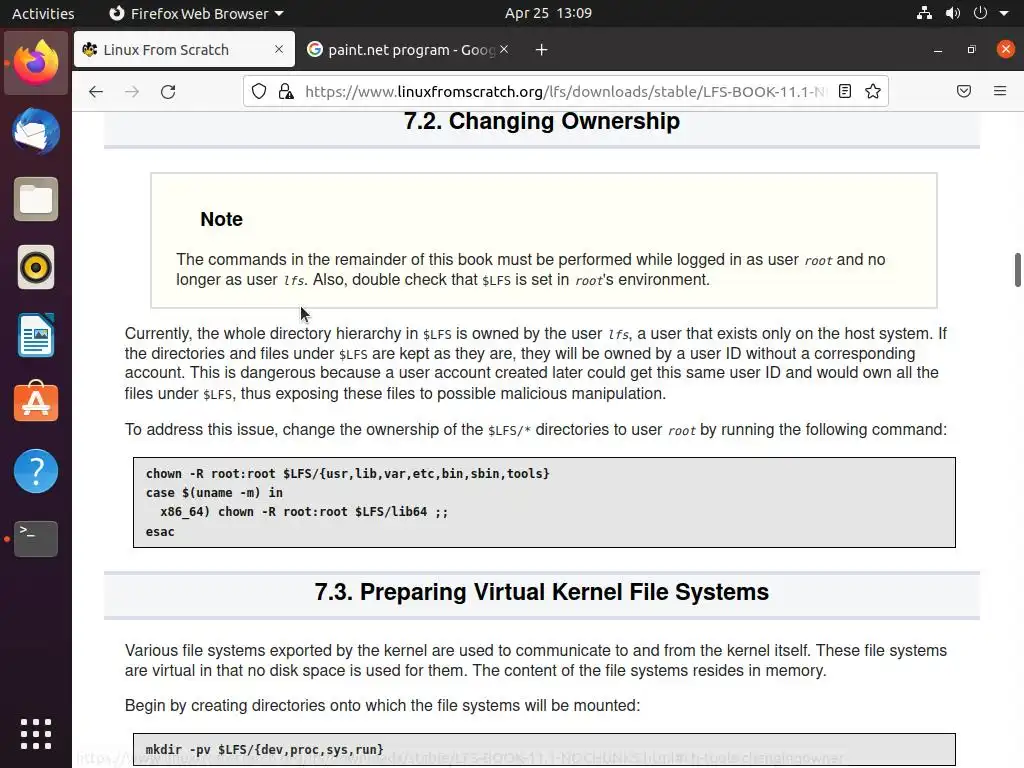Open Rhythmbox music player from the dock

pos(36,267)
